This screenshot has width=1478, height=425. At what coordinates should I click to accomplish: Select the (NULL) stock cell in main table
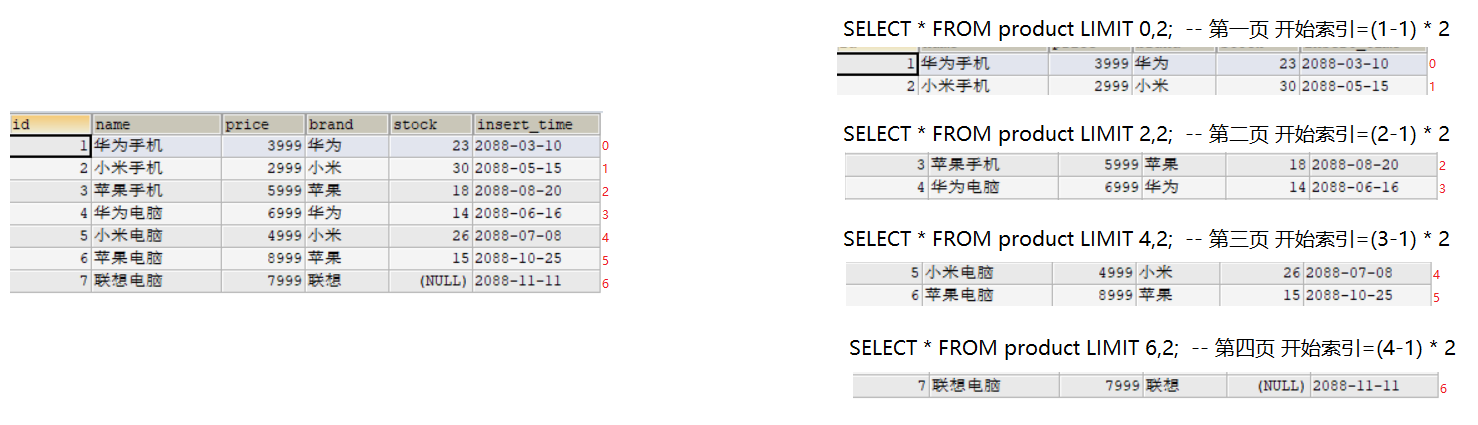[x=431, y=281]
